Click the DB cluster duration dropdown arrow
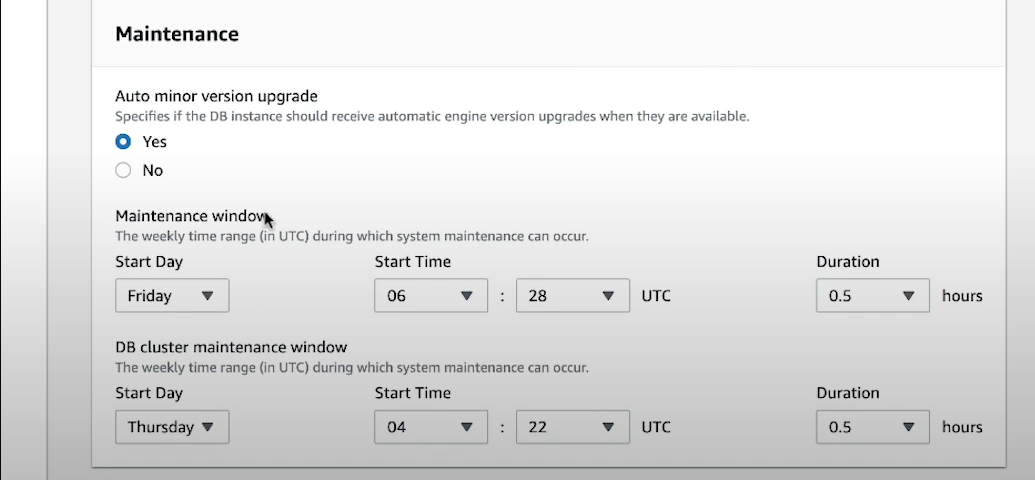 (x=908, y=427)
